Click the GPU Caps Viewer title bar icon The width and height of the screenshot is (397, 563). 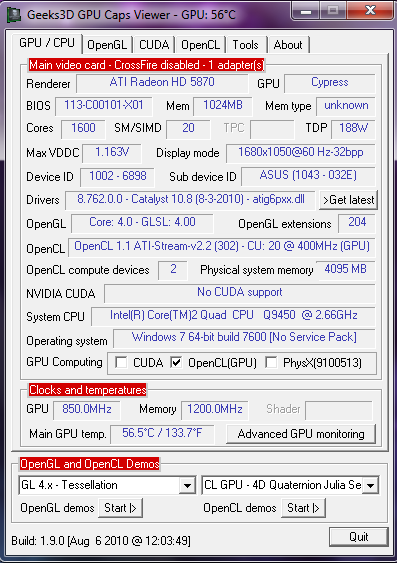[x=14, y=14]
